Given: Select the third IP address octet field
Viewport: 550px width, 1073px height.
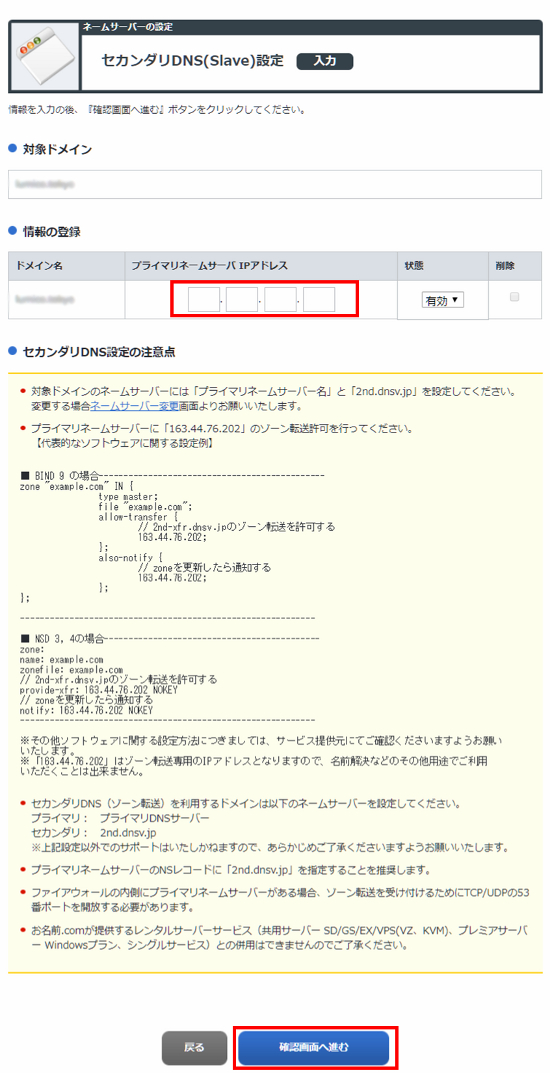Looking at the screenshot, I should pos(280,300).
